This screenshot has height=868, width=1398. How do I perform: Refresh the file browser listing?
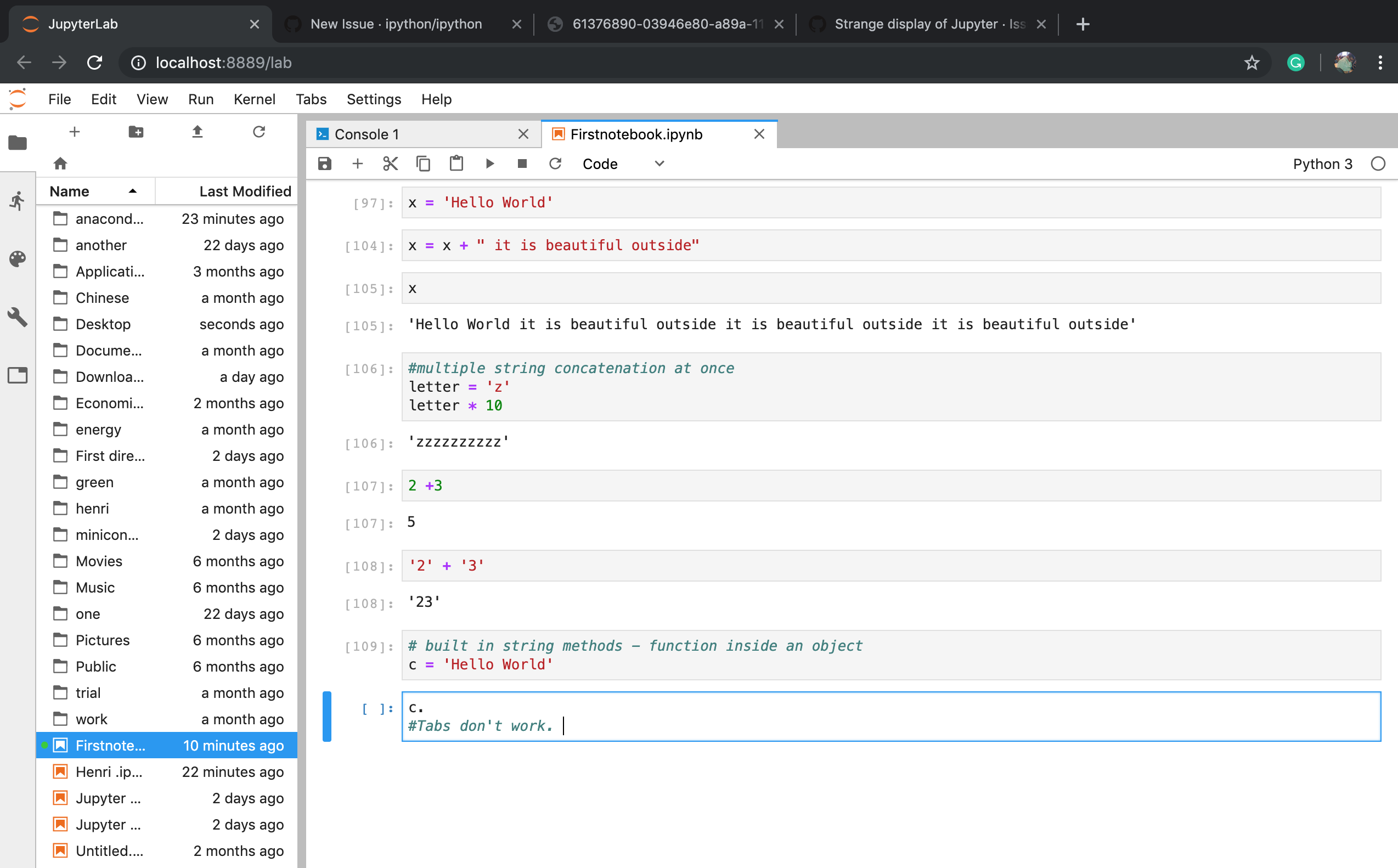pos(259,132)
